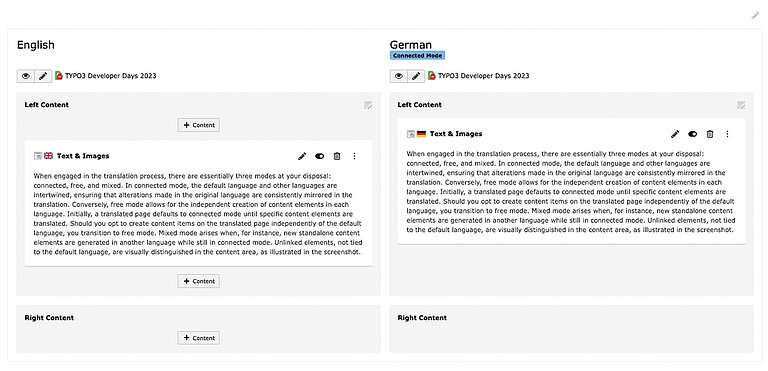Screen dimensions: 768x371
Task: Open English Text & Images element title
Action: (x=83, y=156)
